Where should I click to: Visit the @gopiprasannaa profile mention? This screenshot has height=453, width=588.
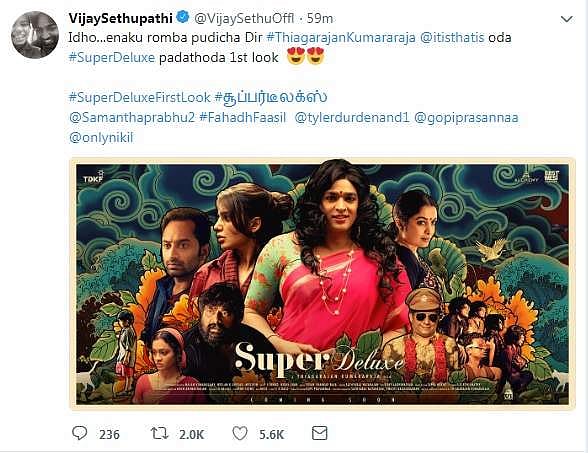point(466,118)
